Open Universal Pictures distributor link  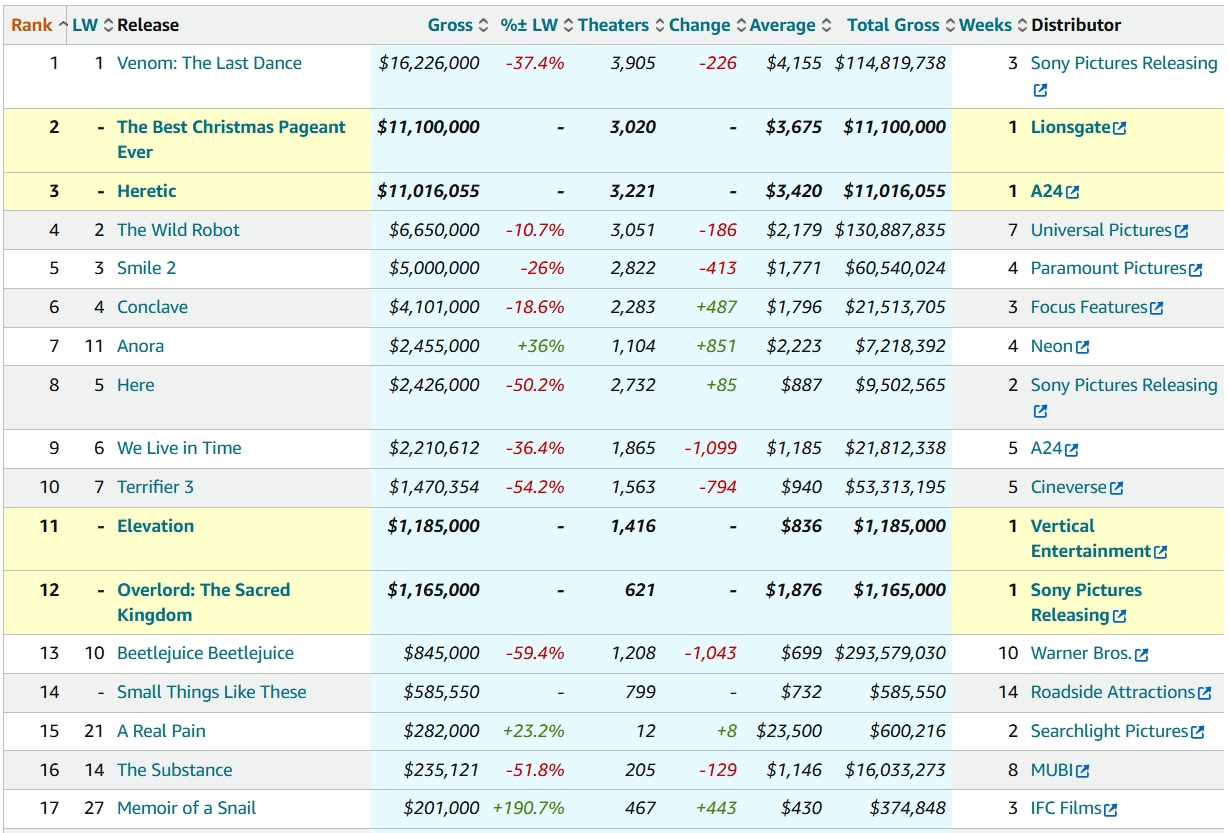(x=1101, y=230)
